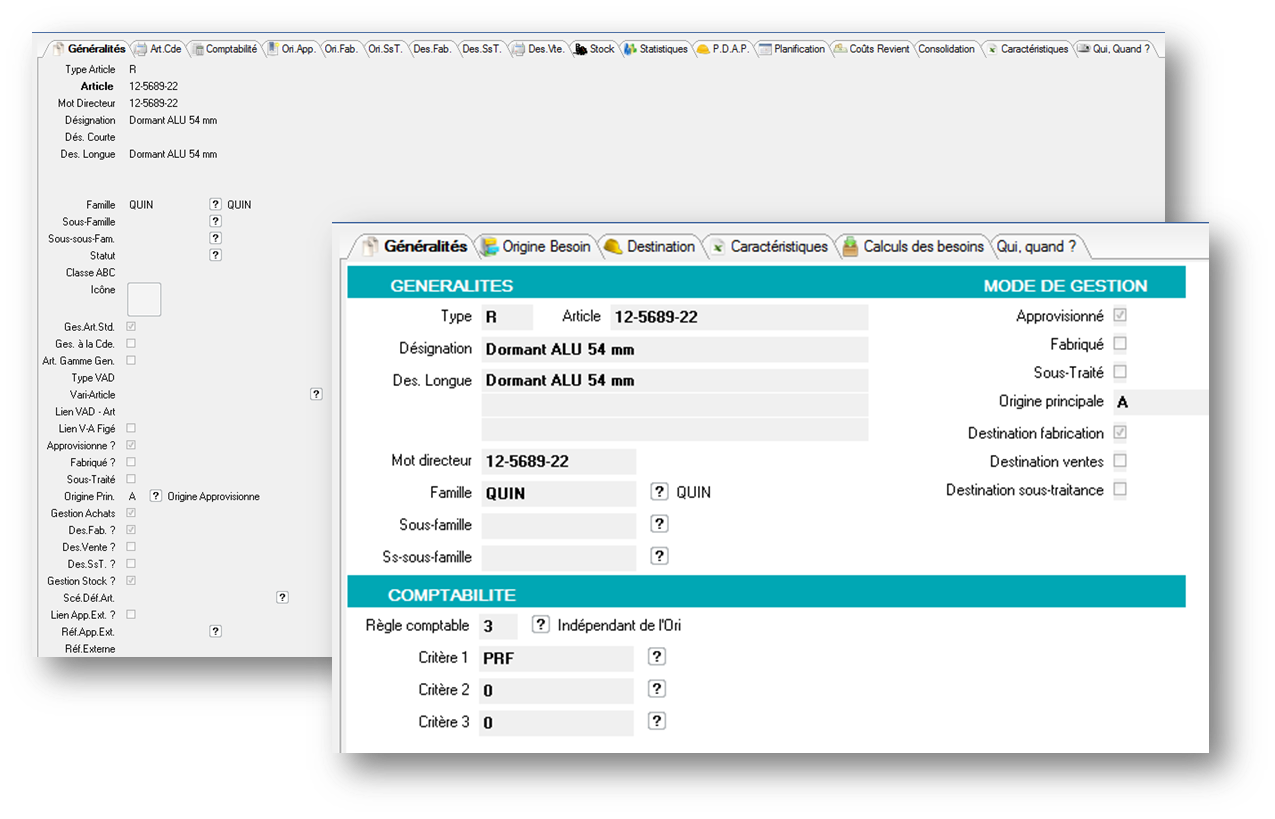Image resolution: width=1275 pixels, height=819 pixels.
Task: Click the lookup icon beside Sous-famille field
Action: 659,524
